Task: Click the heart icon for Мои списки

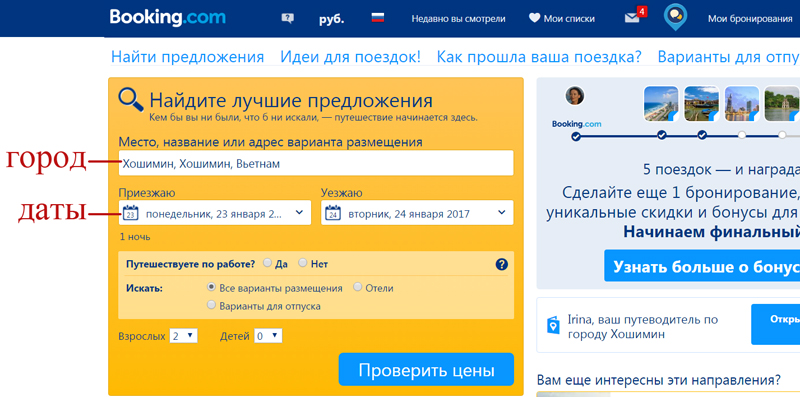Action: point(534,19)
